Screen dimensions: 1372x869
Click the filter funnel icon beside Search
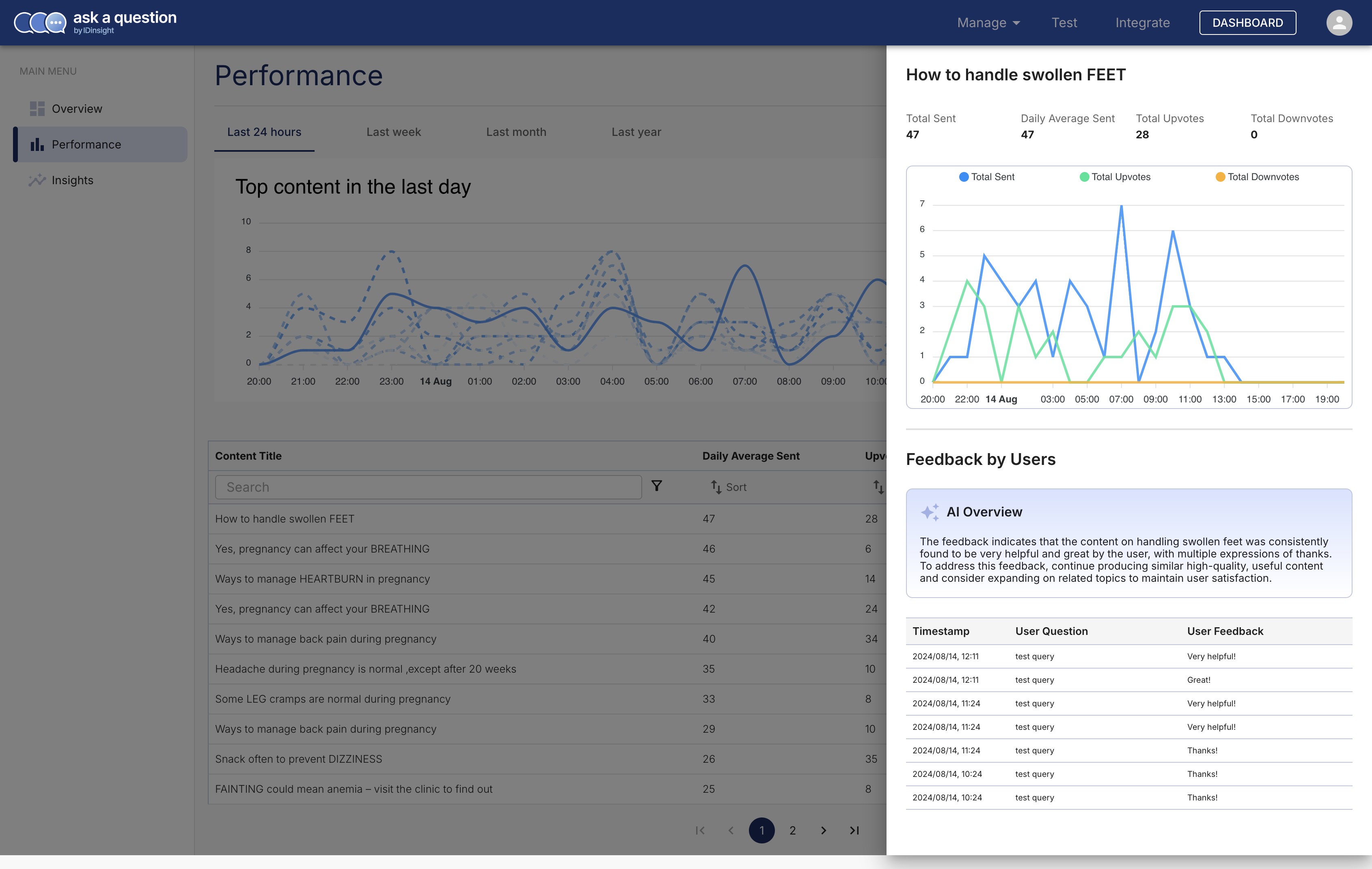(x=656, y=486)
